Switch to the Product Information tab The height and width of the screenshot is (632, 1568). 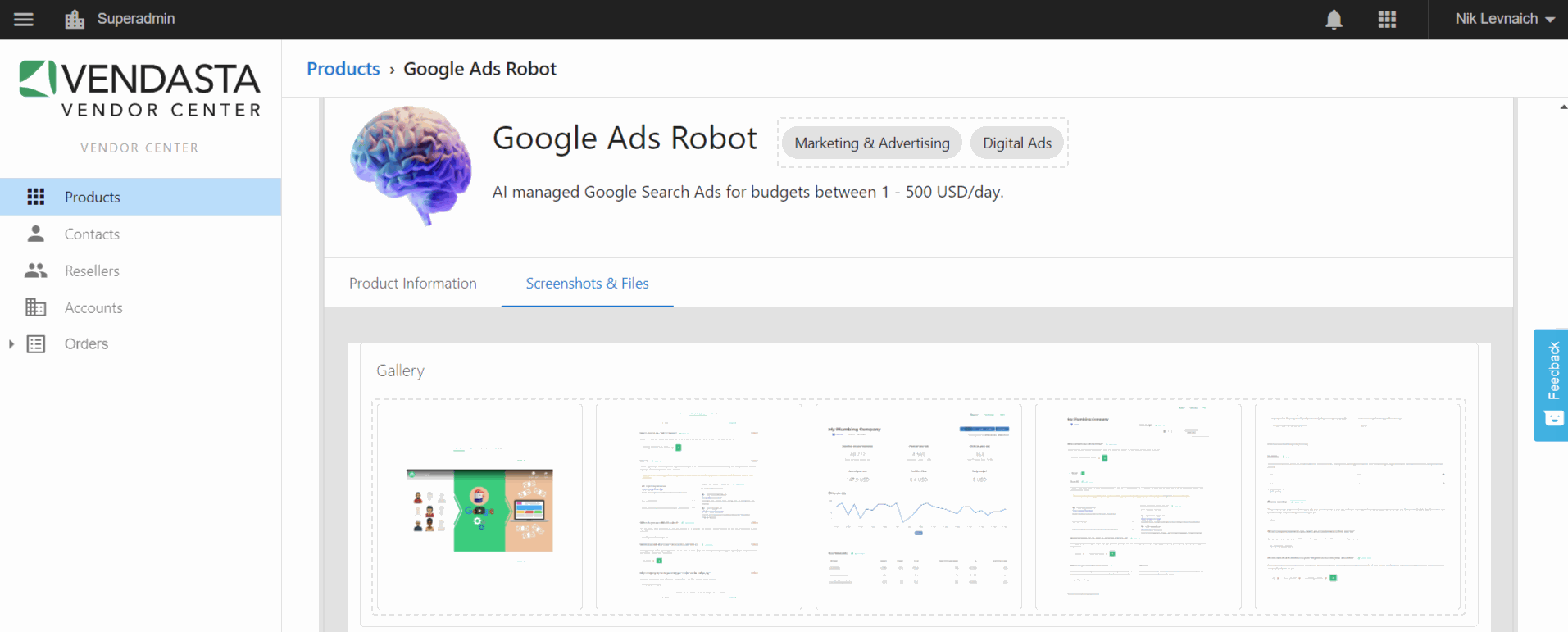(413, 283)
